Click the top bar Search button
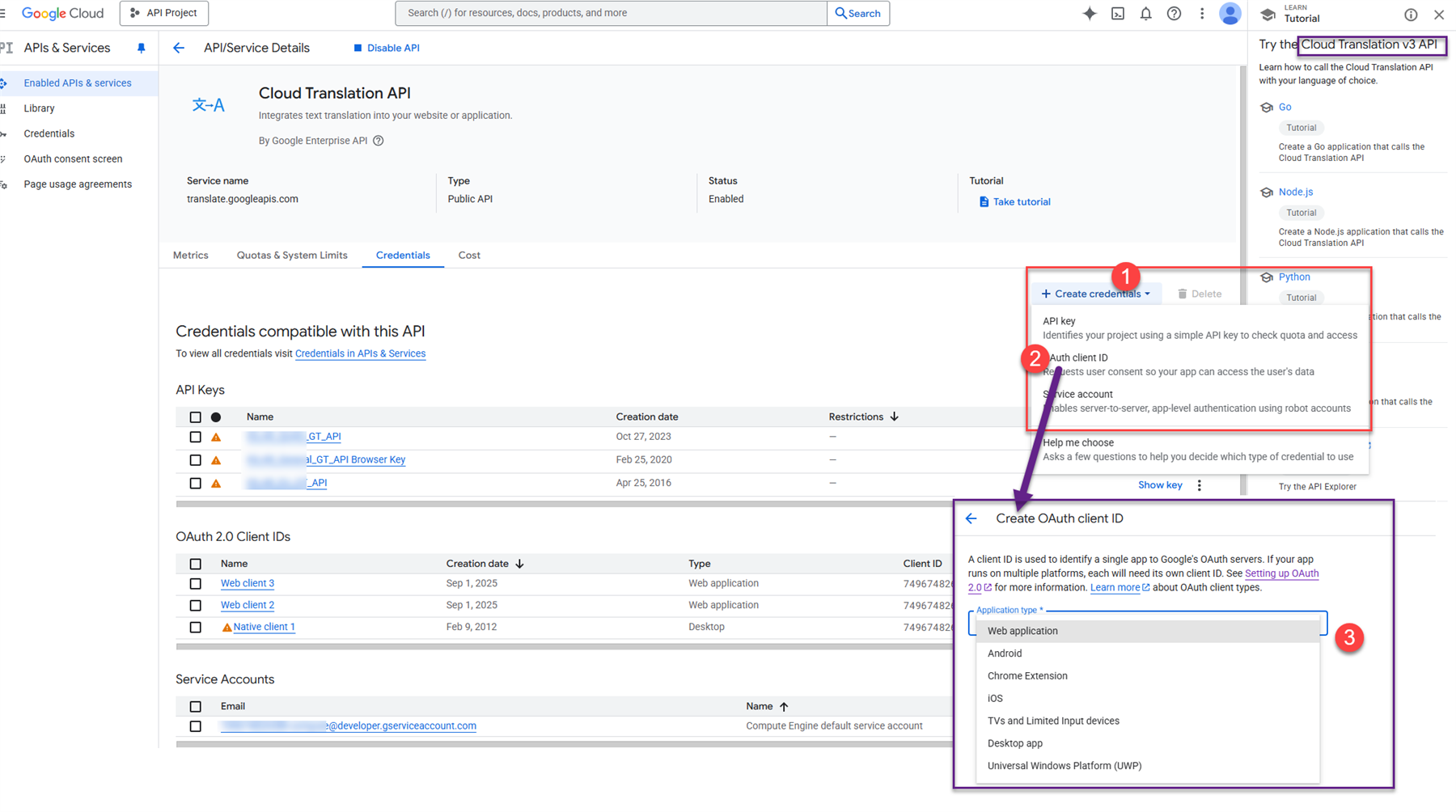Image resolution: width=1456 pixels, height=812 pixels. coord(858,13)
